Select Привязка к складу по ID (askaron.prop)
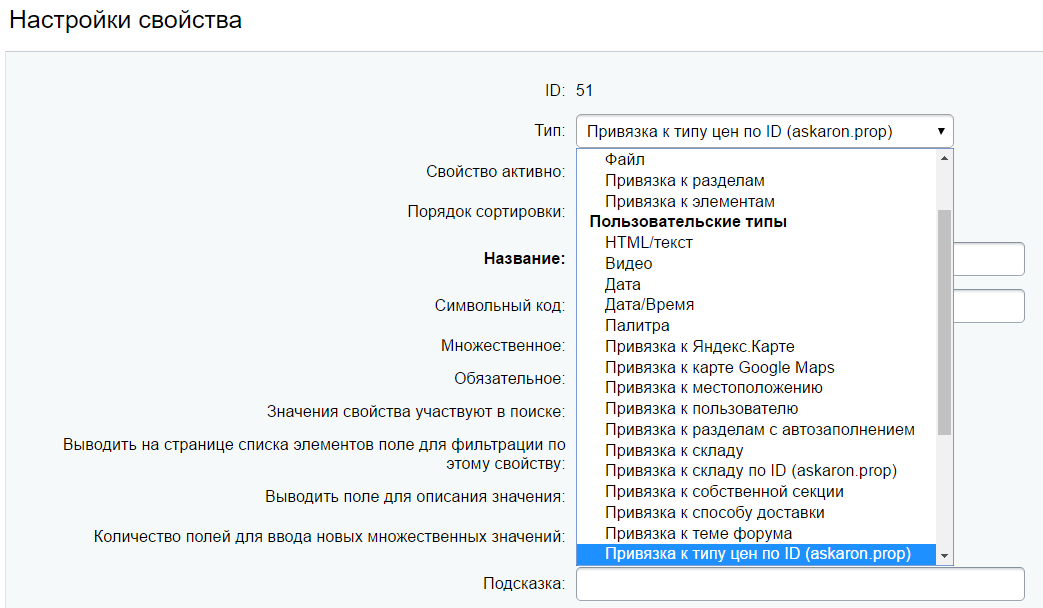This screenshot has width=1043, height=608. click(750, 471)
